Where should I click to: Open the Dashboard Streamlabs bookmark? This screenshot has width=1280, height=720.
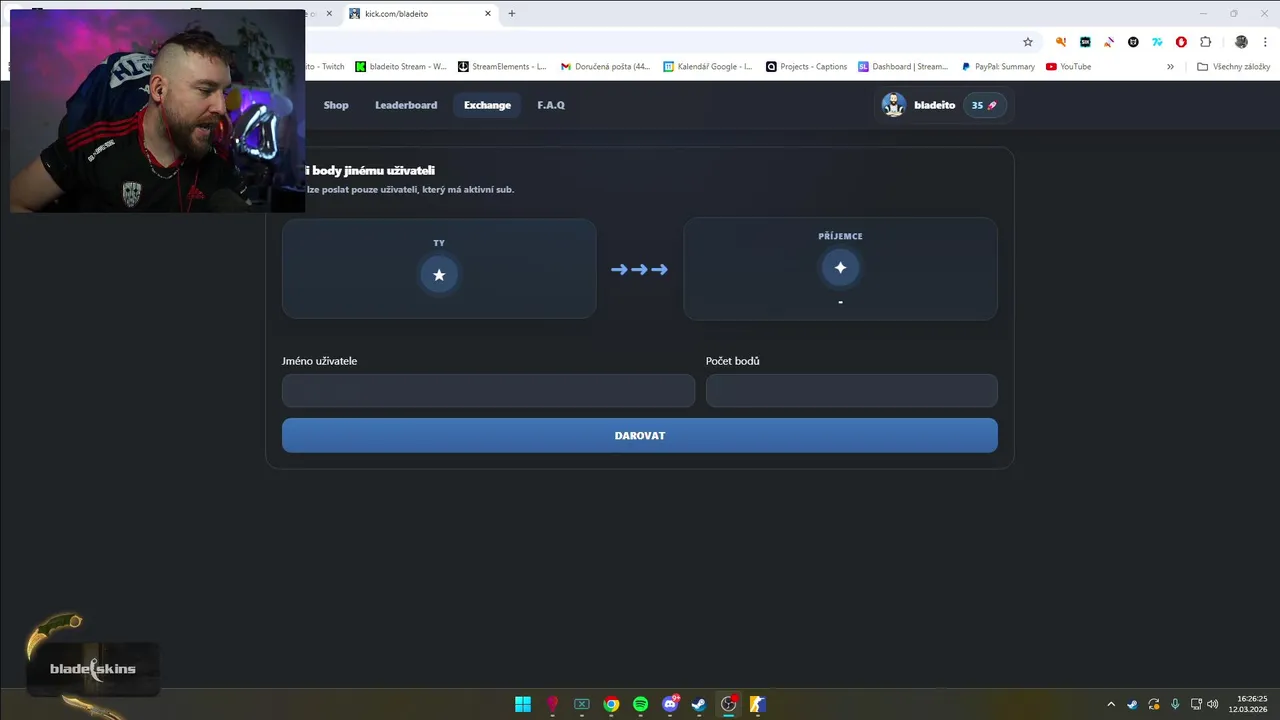pos(903,67)
